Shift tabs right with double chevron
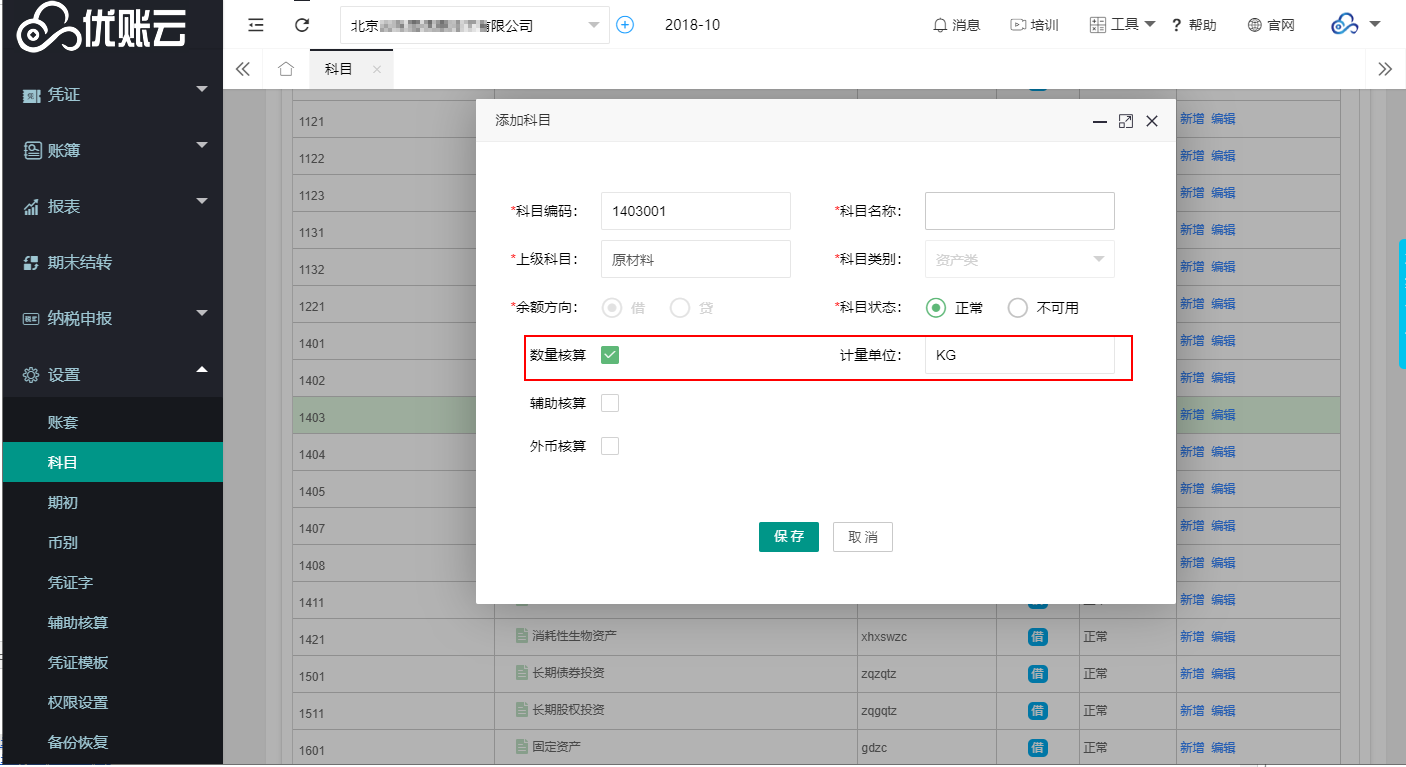The image size is (1406, 767). [1385, 69]
